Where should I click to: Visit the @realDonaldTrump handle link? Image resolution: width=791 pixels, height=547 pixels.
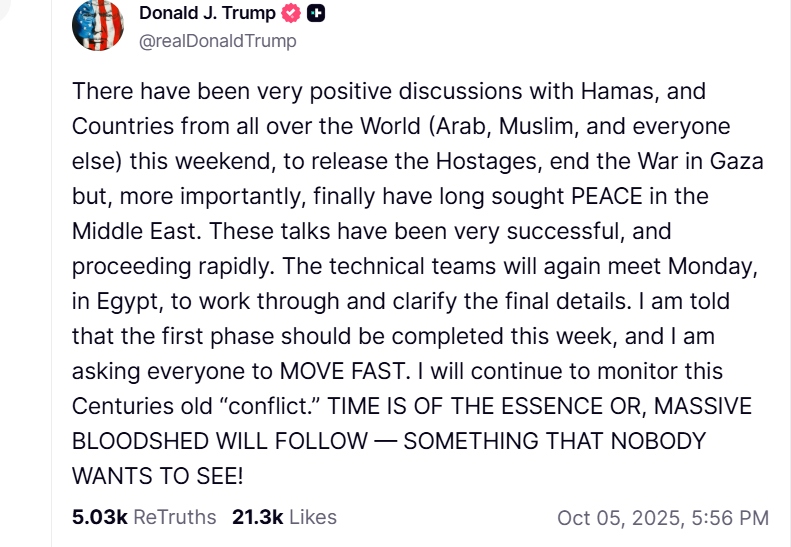(217, 42)
